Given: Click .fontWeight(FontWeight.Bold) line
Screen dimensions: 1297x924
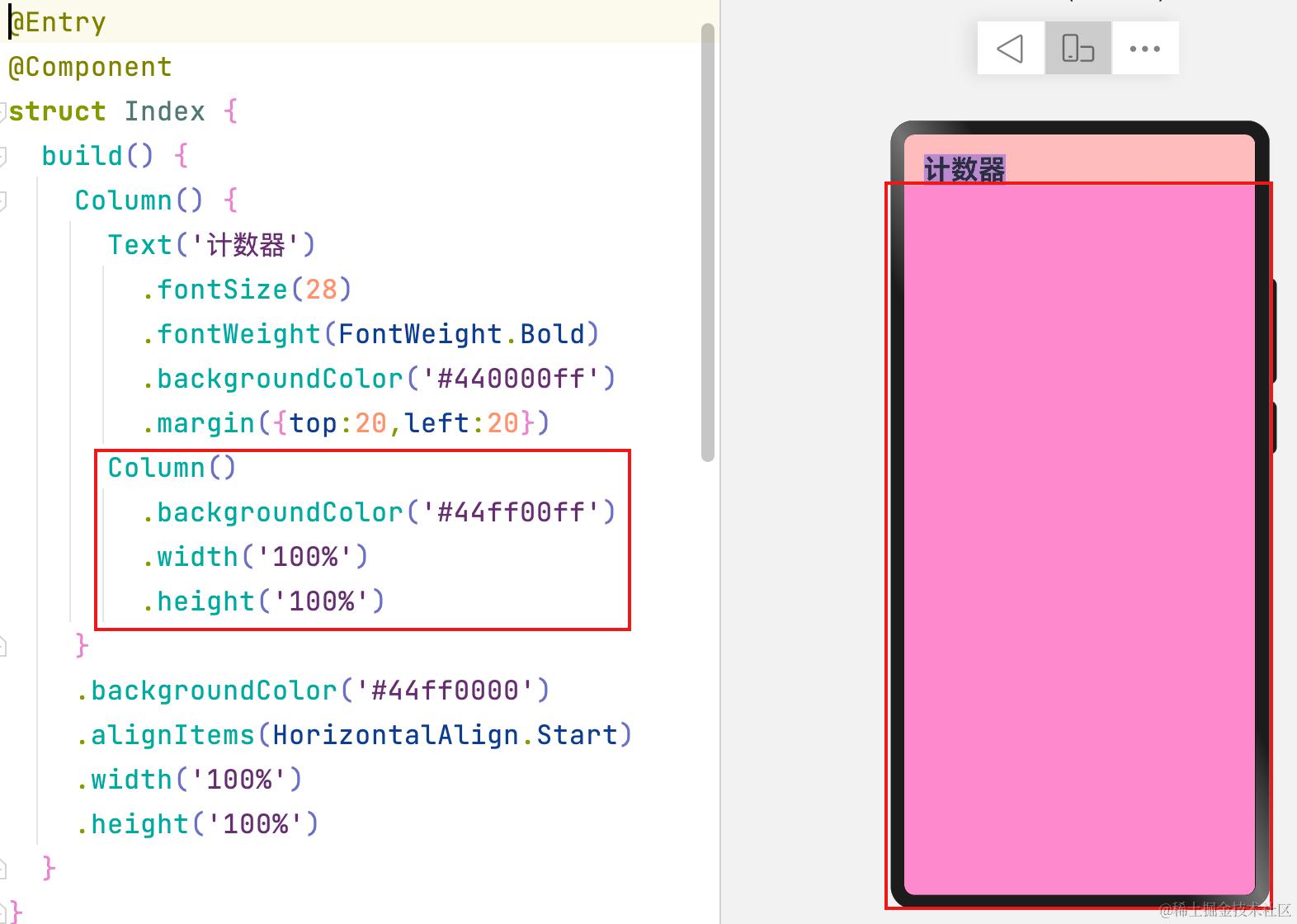Looking at the screenshot, I should (x=370, y=334).
